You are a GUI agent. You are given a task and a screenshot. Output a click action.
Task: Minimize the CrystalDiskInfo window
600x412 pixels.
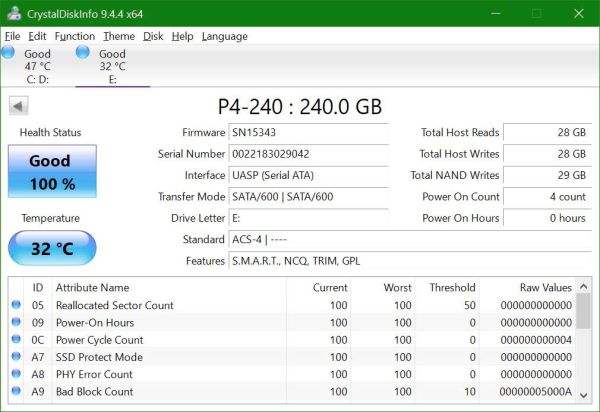click(496, 13)
